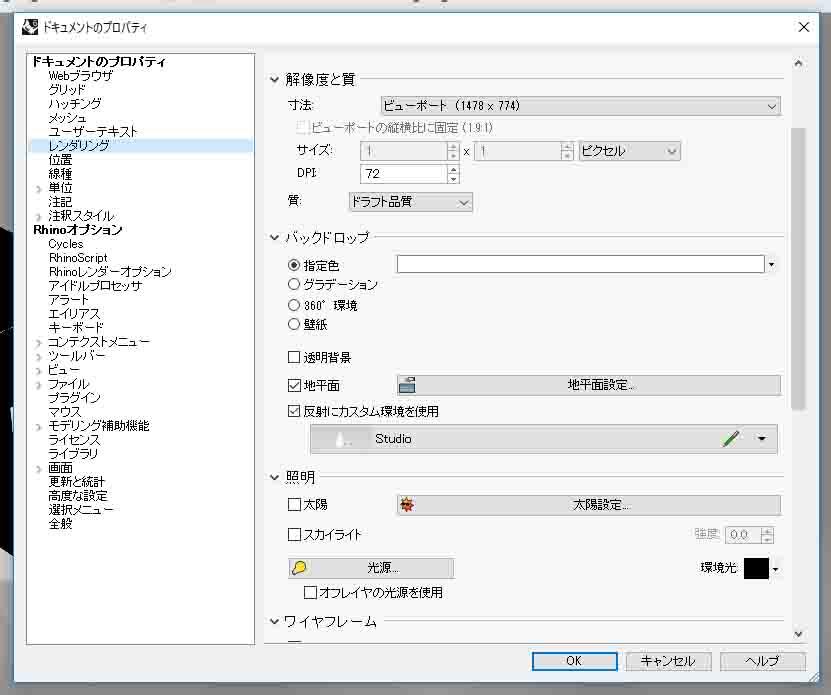Click the Rhino logo in title bar
The image size is (831, 695).
coord(30,28)
